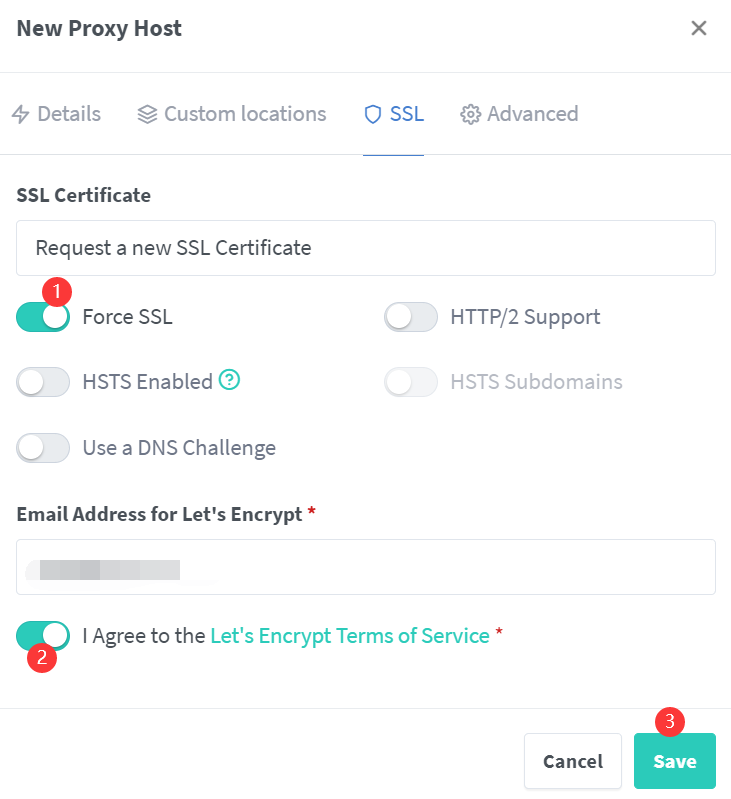Open the Custom locations tab
Image resolution: width=731 pixels, height=799 pixels.
(232, 115)
